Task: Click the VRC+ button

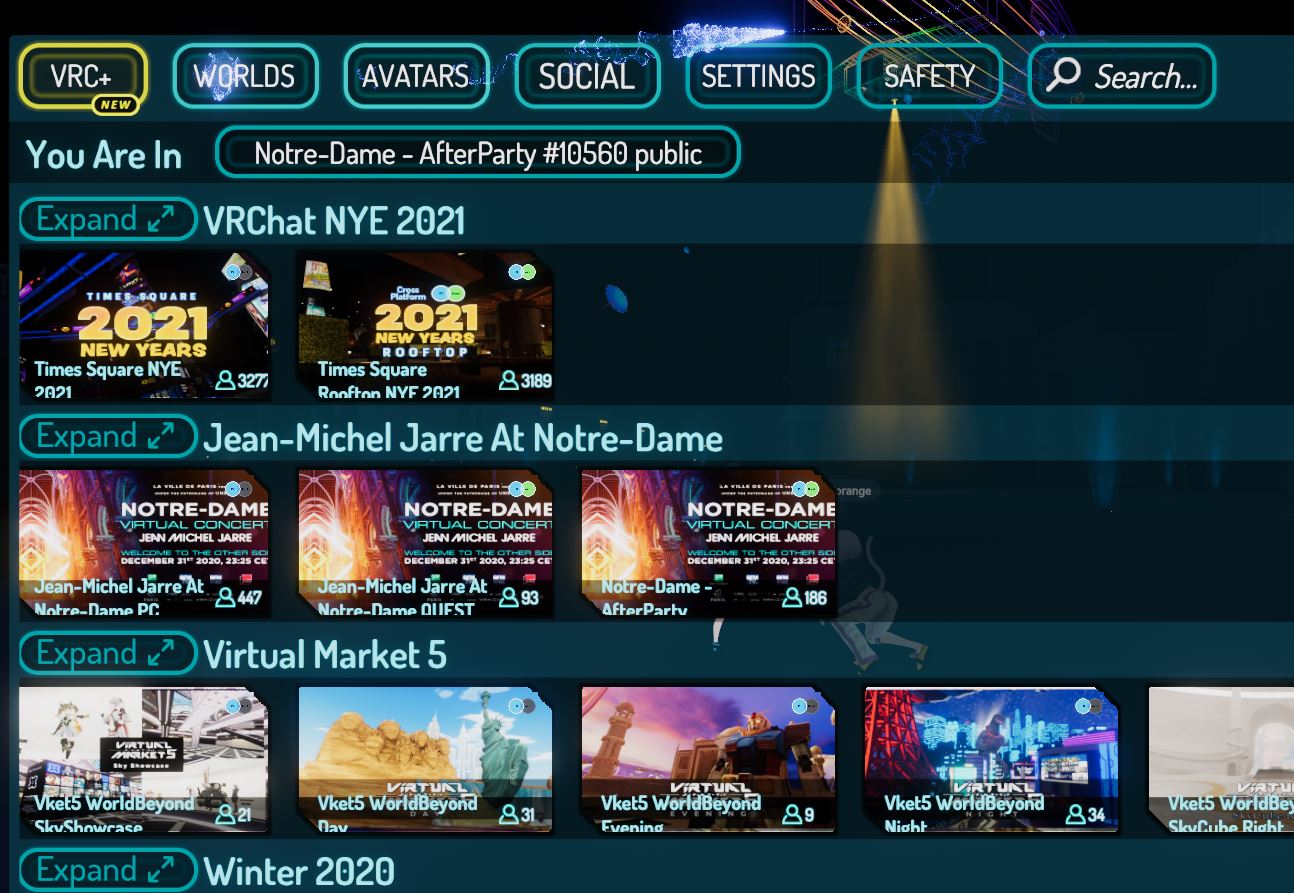Action: 82,76
